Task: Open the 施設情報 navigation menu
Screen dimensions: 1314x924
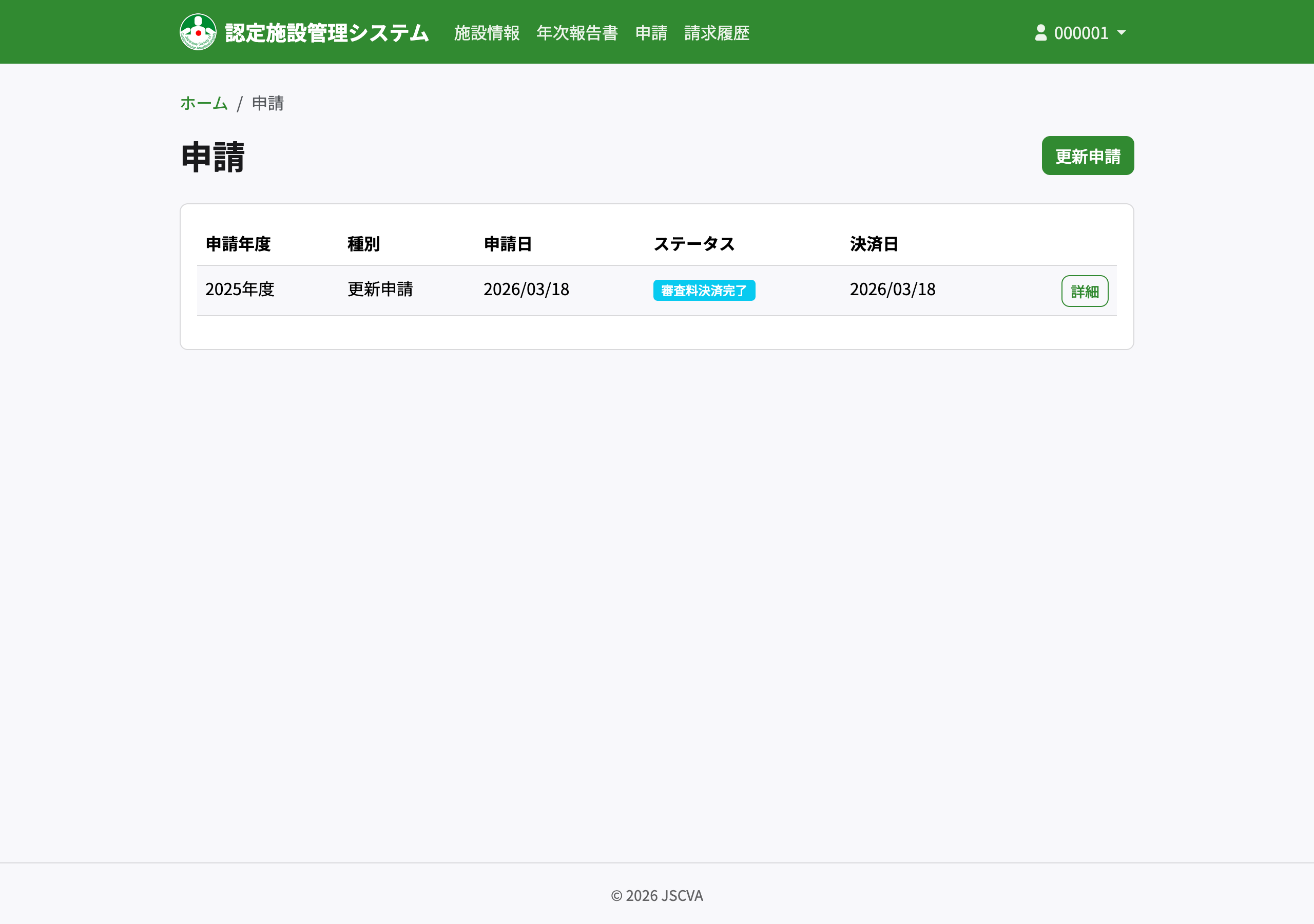Action: [486, 34]
